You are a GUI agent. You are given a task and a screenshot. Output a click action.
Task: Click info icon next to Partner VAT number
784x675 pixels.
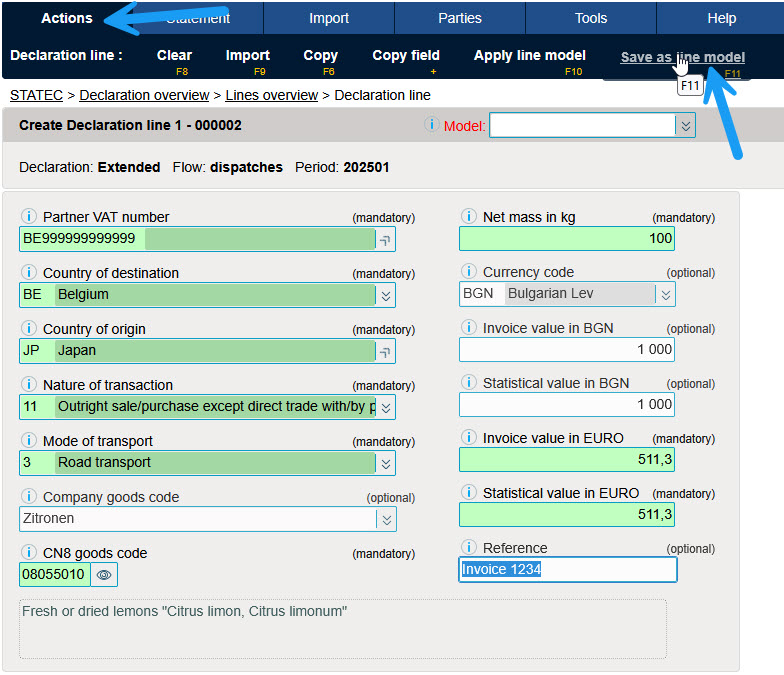[x=29, y=217]
